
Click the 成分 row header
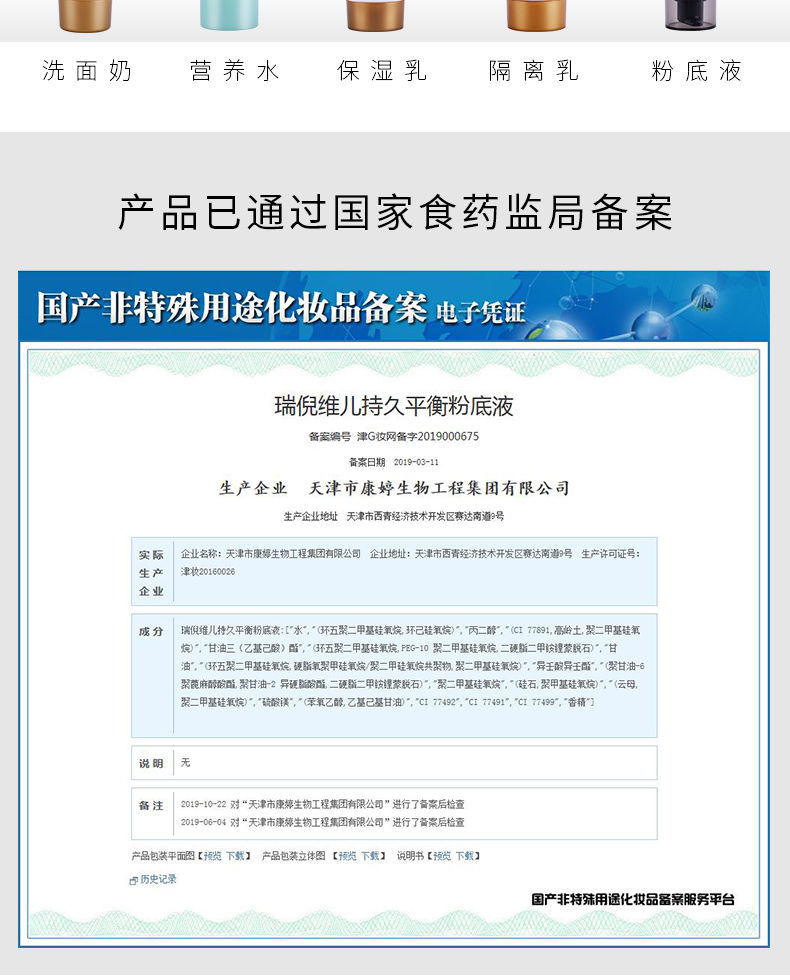click(x=151, y=631)
